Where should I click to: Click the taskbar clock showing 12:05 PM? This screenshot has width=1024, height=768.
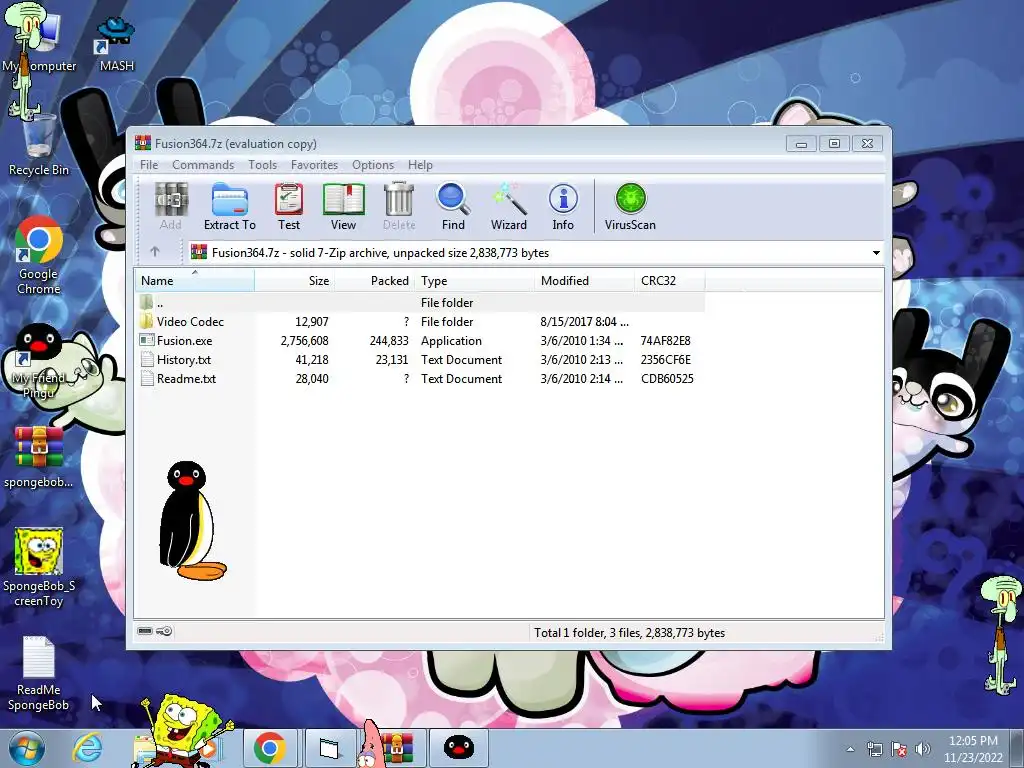973,741
